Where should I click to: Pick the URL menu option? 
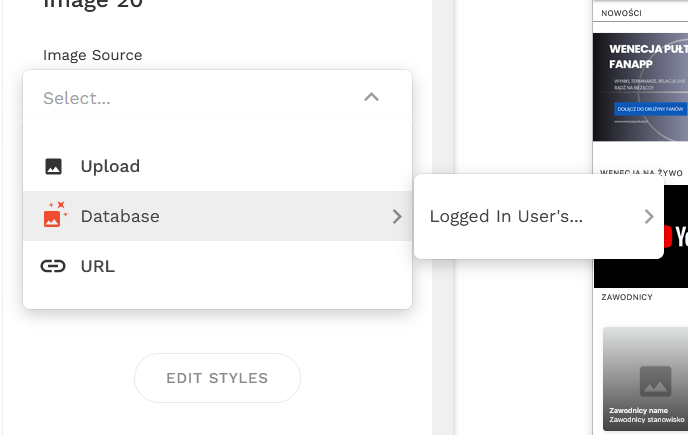click(218, 266)
